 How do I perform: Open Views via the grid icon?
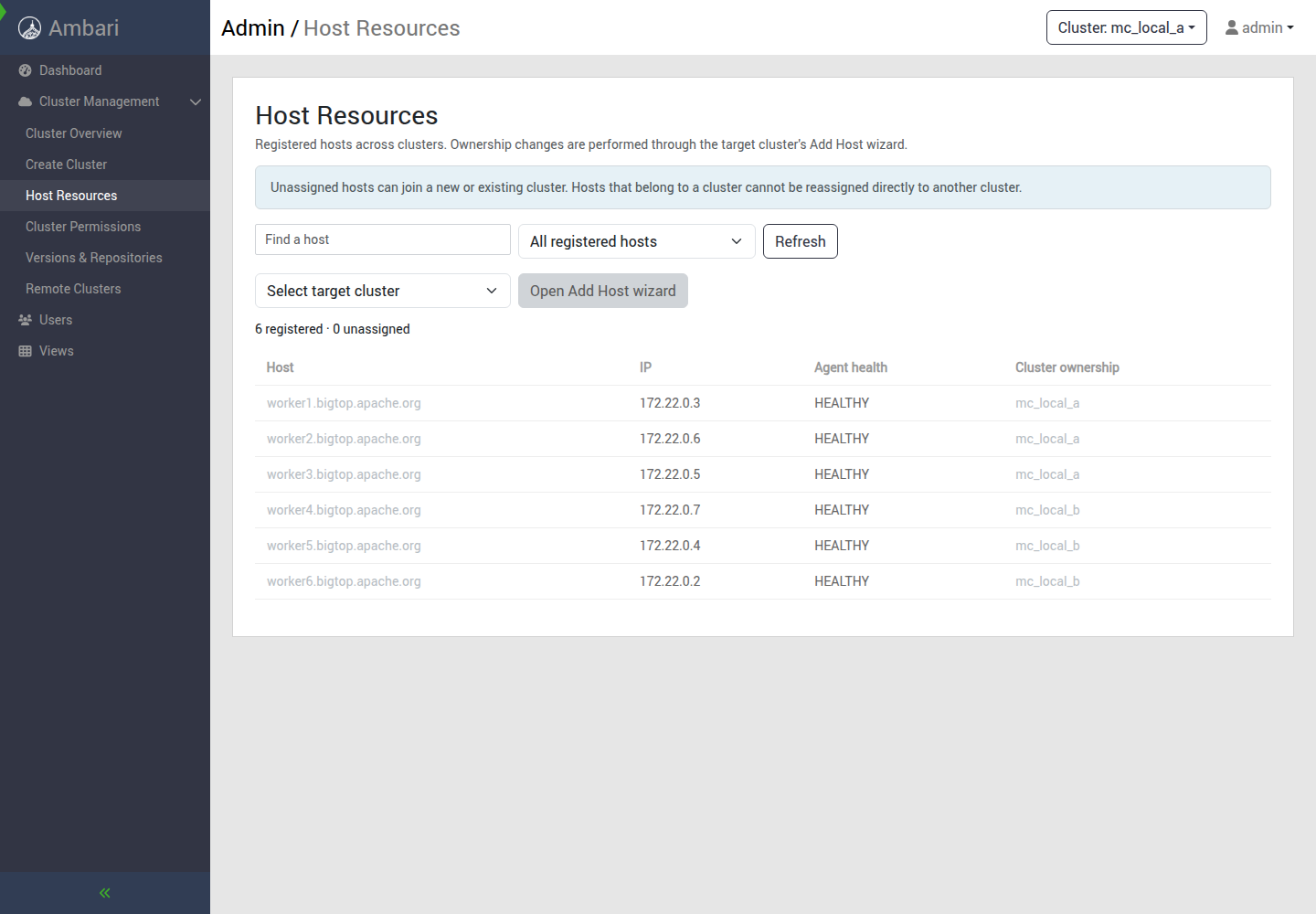pyautogui.click(x=26, y=351)
